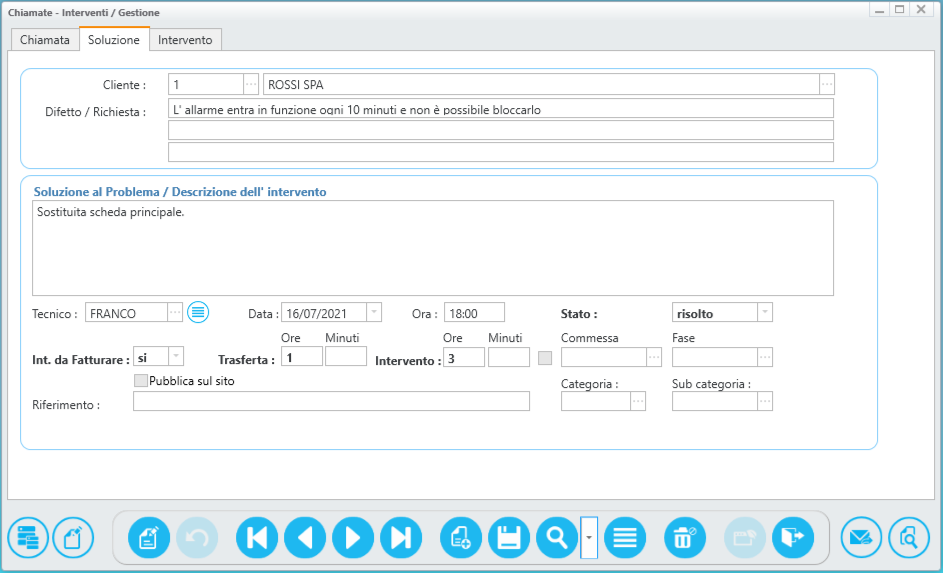
Task: Click the send email envelope icon
Action: click(861, 538)
